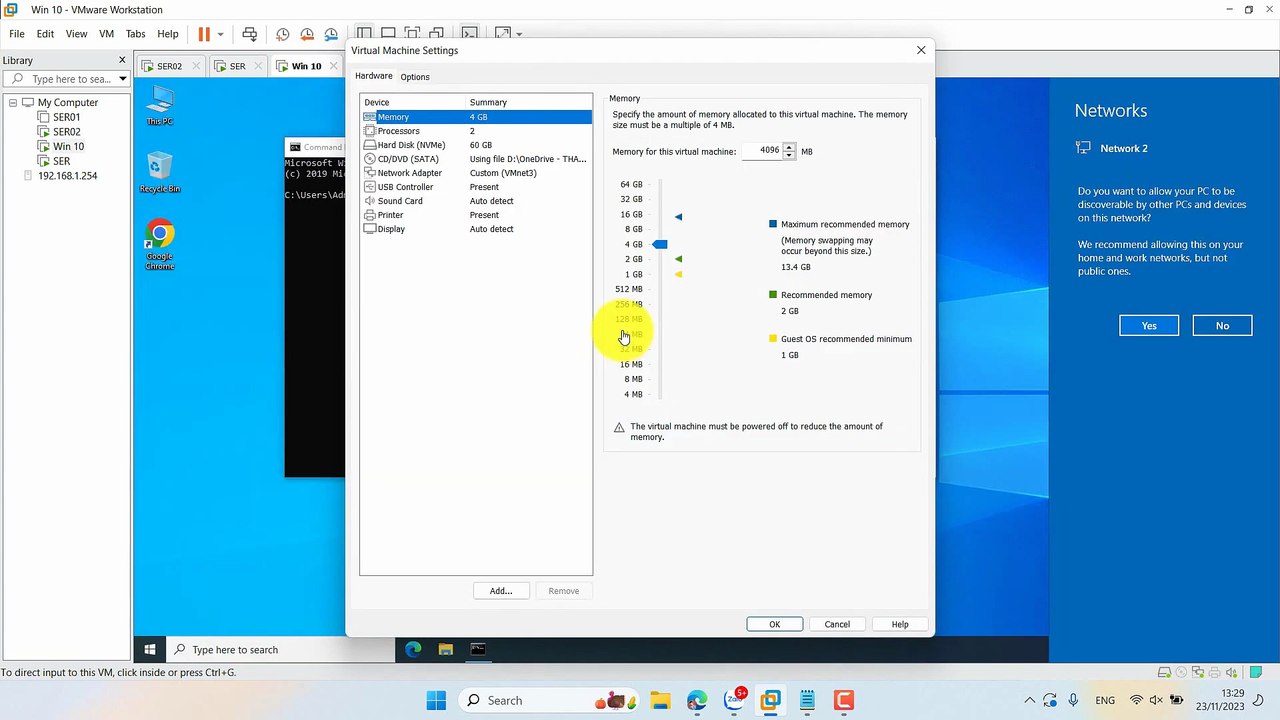Select SER02 in the library tree

pos(67,132)
